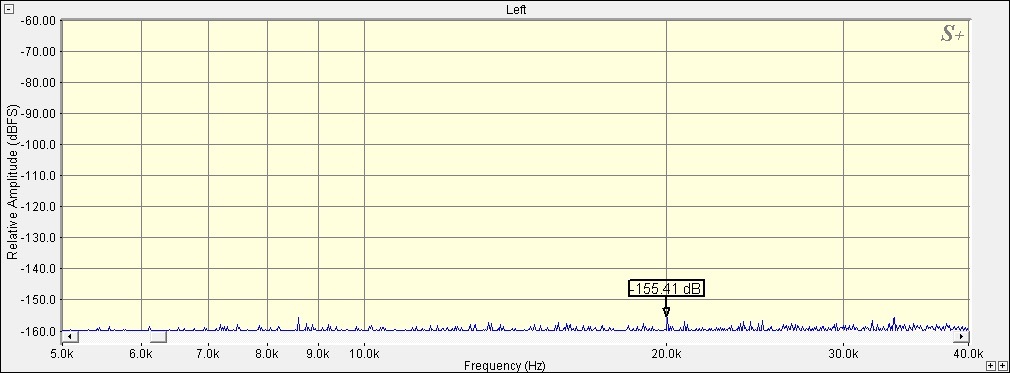The image size is (1010, 373).
Task: Click the horizontal scrollbar thumb
Action: [x=158, y=336]
